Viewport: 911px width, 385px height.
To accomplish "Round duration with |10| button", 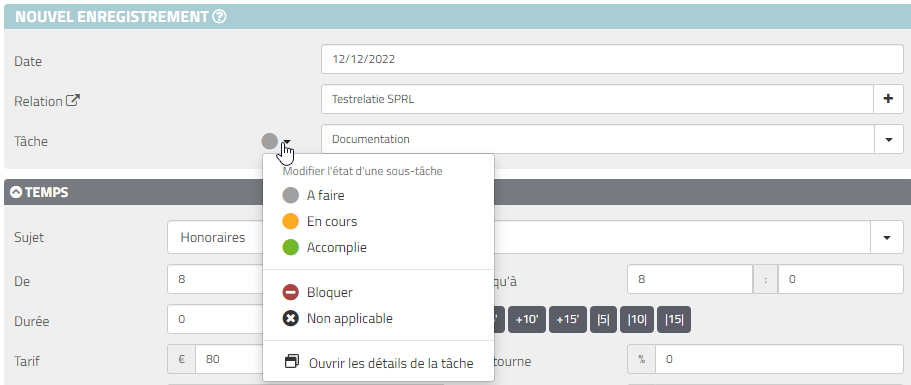I will pos(637,319).
